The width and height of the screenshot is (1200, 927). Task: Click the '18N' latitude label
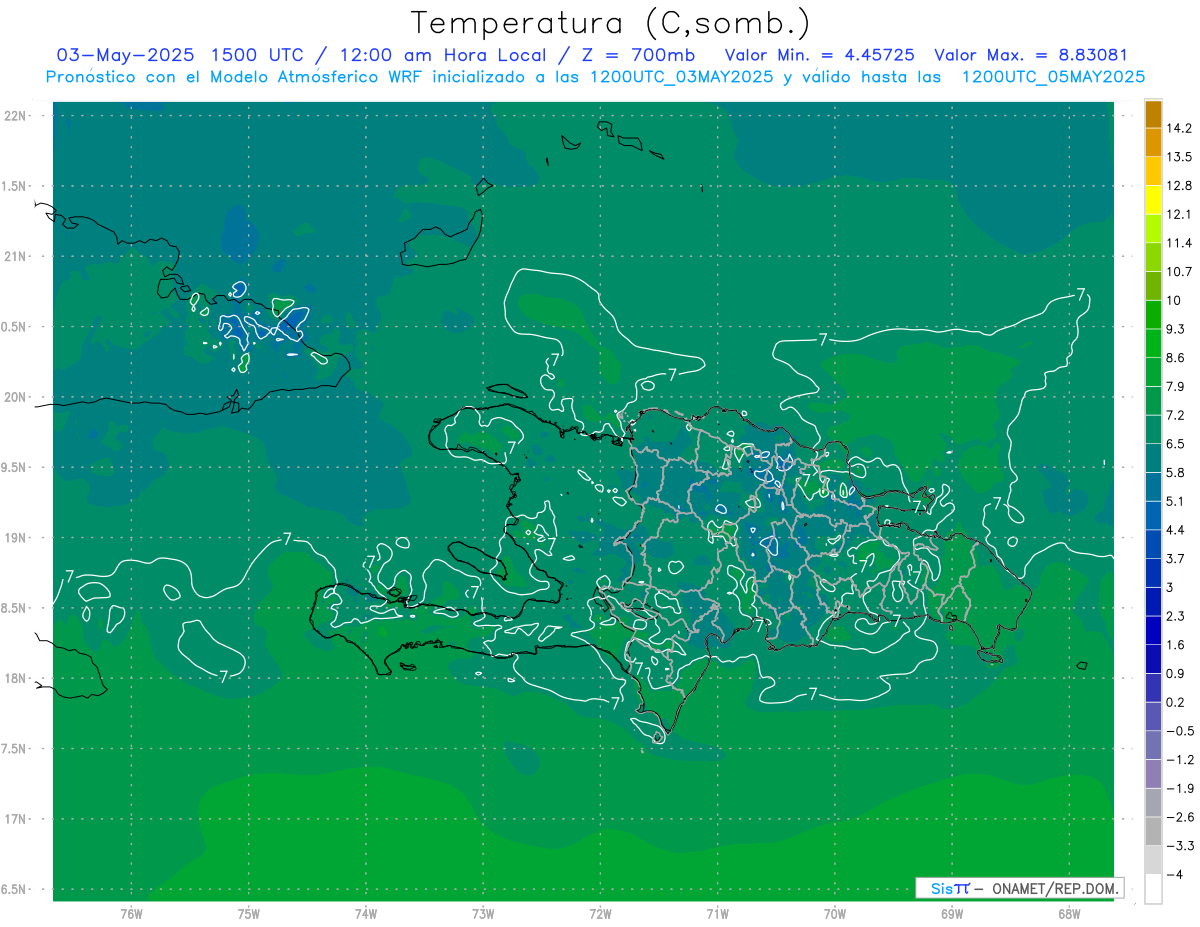[x=14, y=679]
